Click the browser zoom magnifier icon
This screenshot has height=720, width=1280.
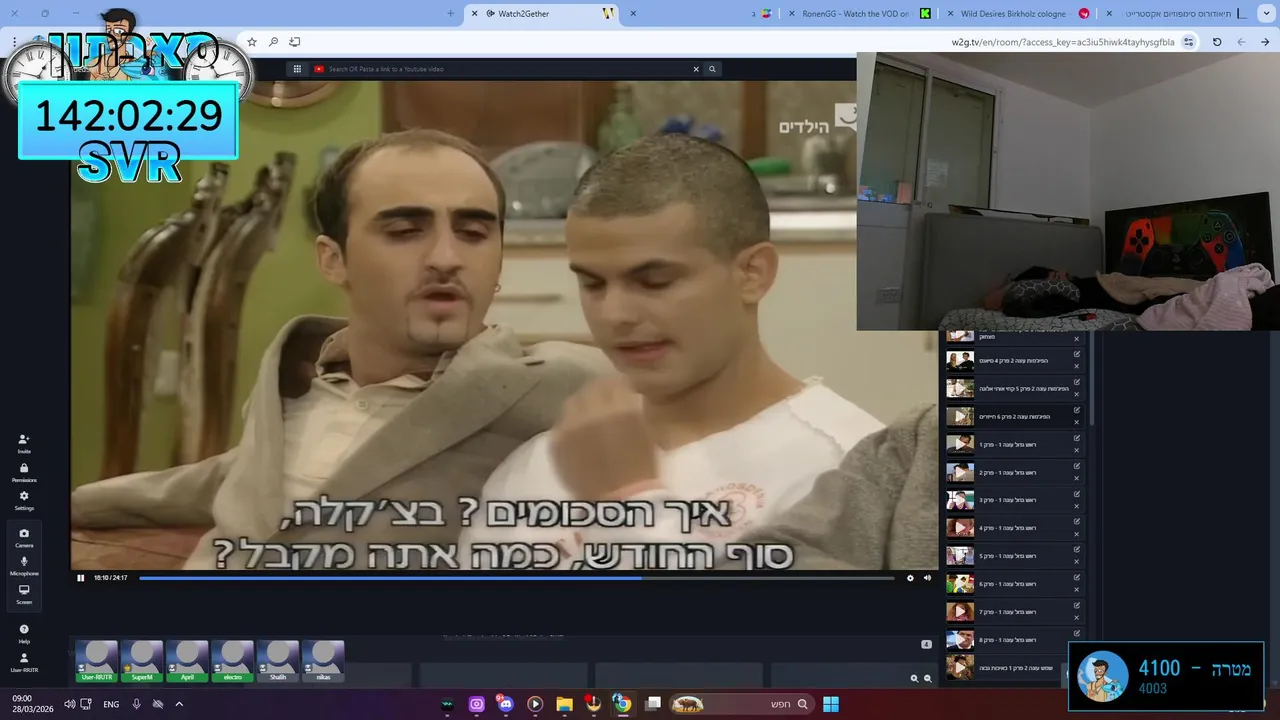273,42
